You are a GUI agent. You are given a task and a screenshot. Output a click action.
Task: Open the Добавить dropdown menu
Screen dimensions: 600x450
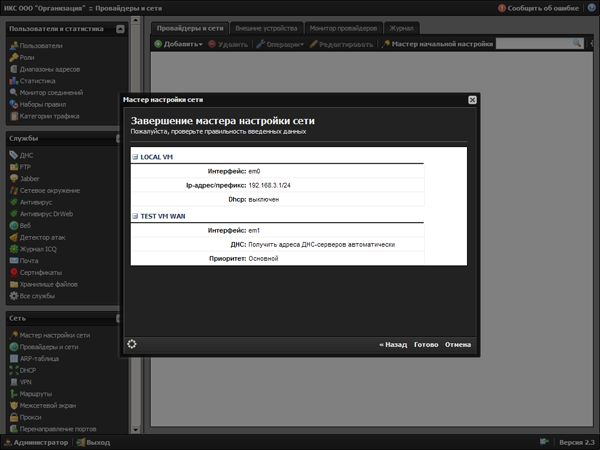178,44
